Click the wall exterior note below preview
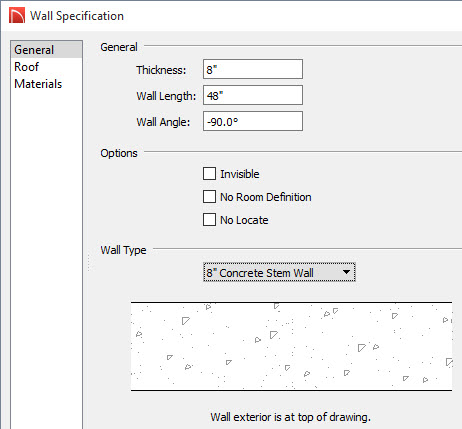462x429 pixels. 290,417
